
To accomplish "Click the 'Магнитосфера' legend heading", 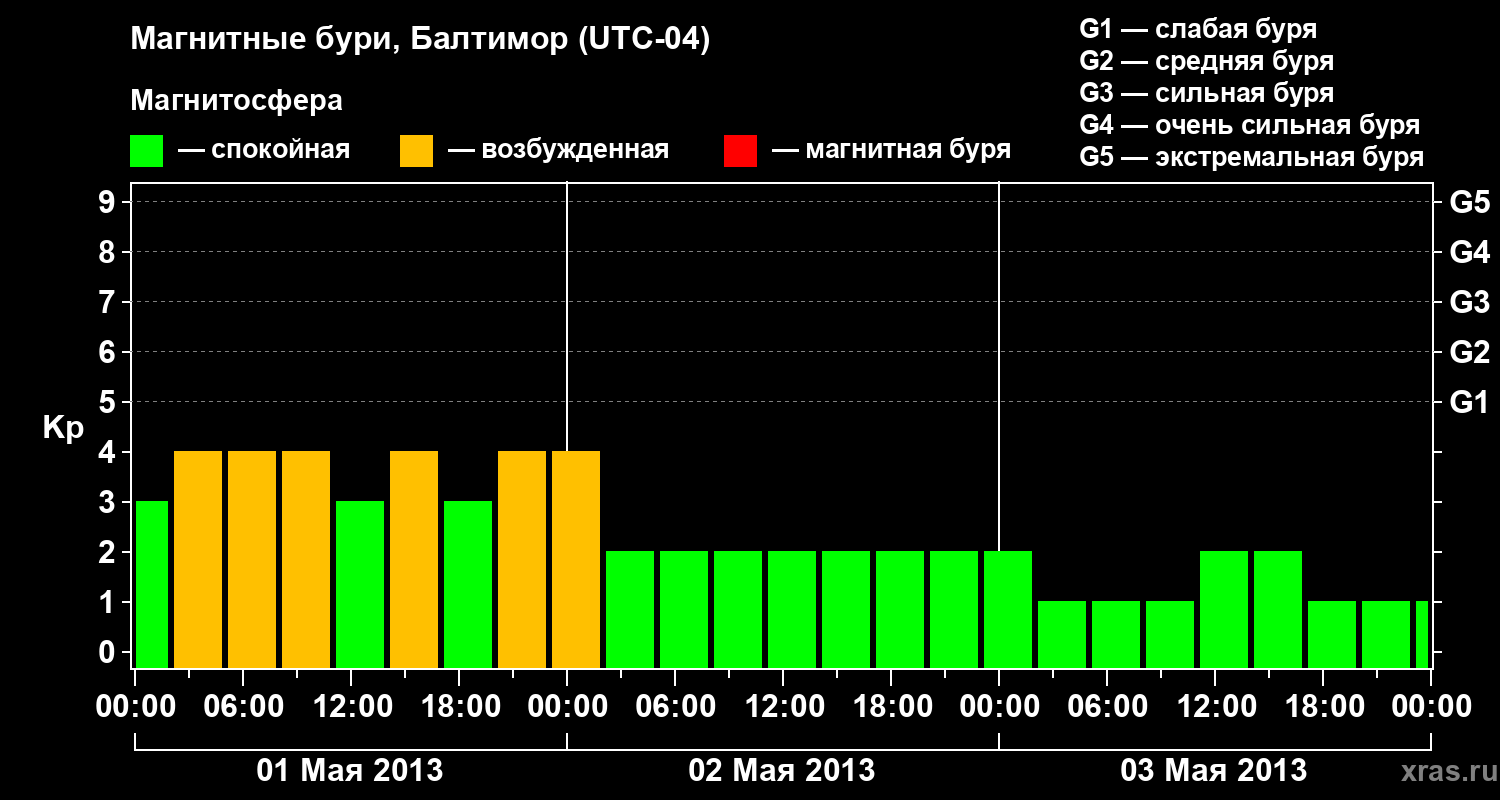I will (x=237, y=101).
